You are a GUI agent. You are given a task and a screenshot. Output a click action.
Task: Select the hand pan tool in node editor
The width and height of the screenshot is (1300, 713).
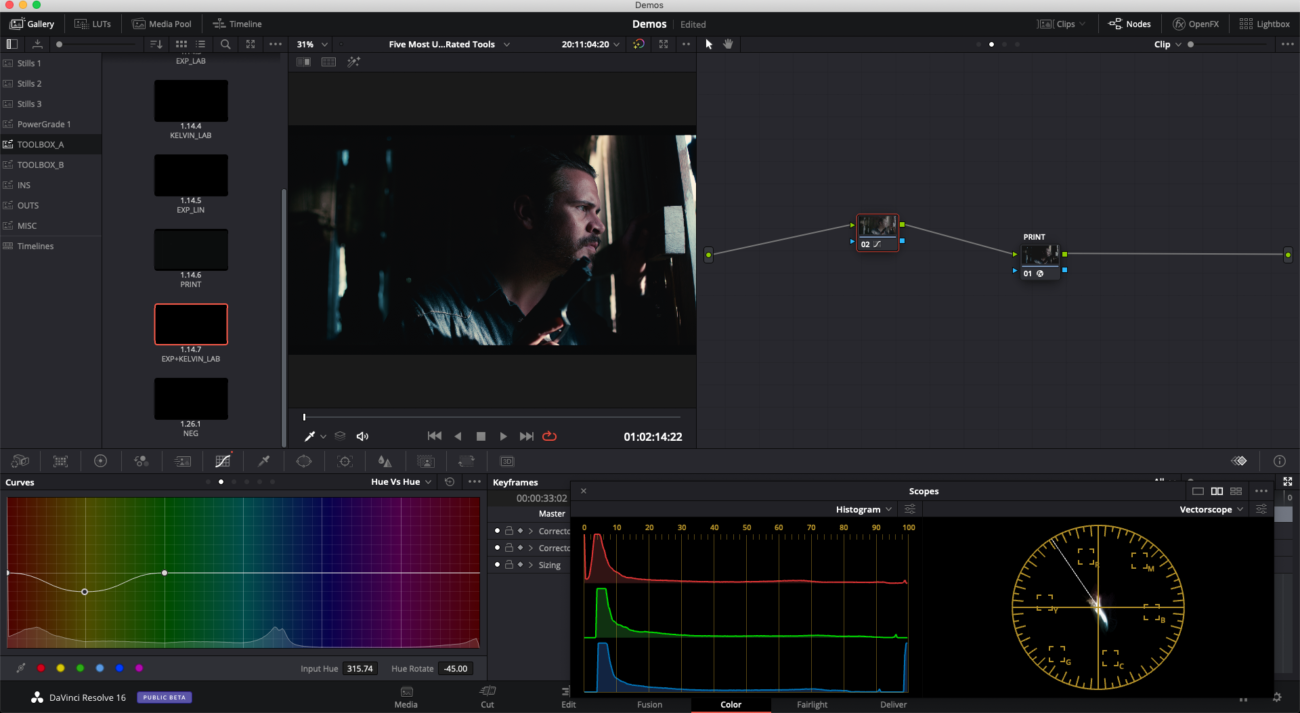click(x=728, y=44)
